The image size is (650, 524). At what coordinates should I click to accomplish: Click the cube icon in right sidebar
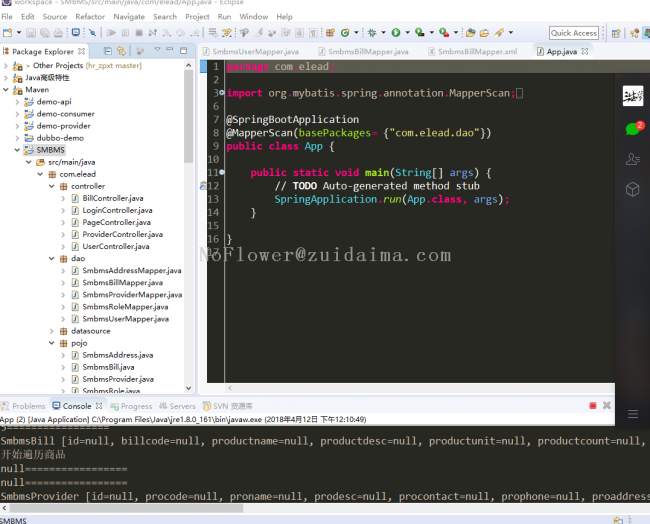pyautogui.click(x=632, y=189)
